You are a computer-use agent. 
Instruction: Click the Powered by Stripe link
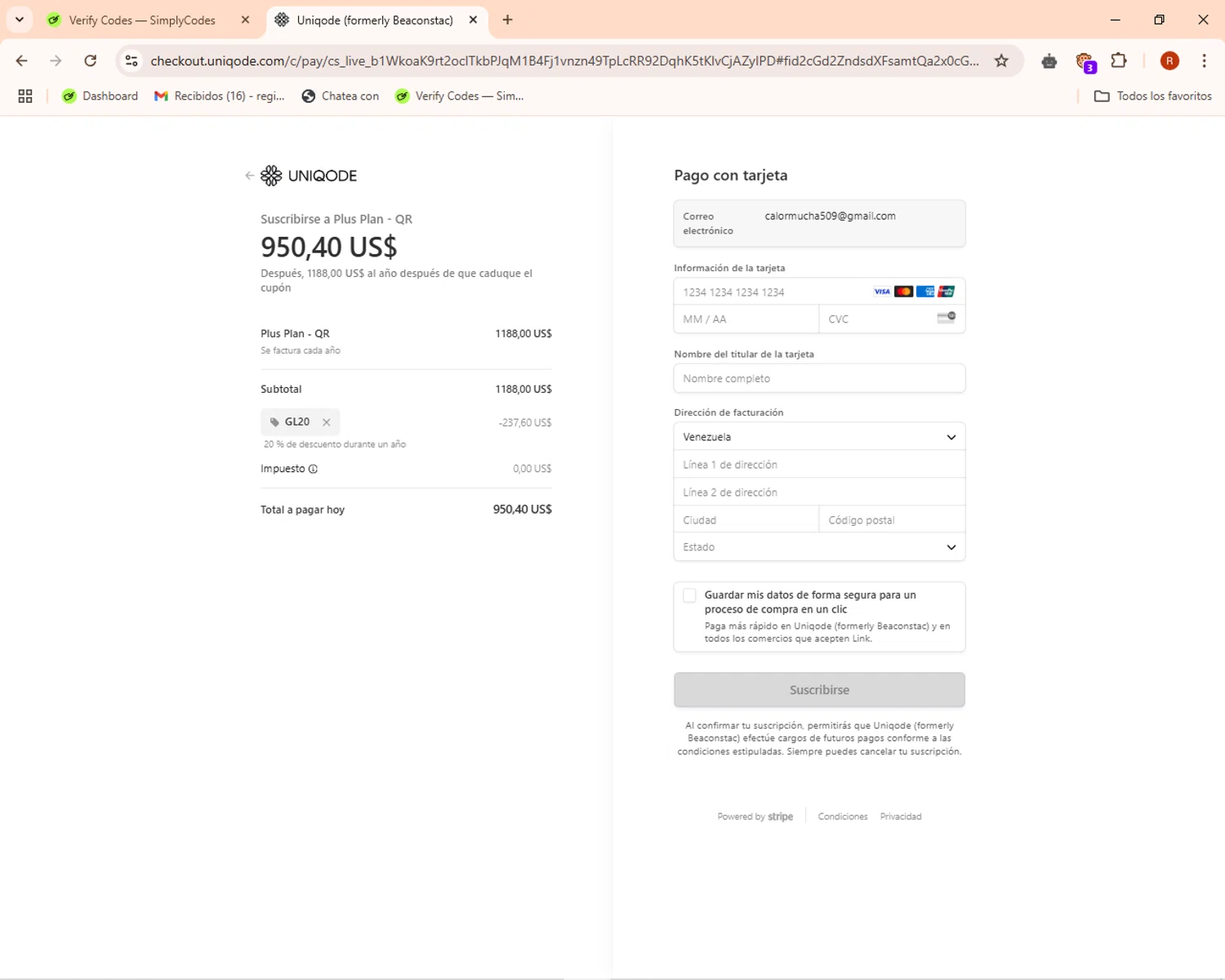pyautogui.click(x=755, y=817)
